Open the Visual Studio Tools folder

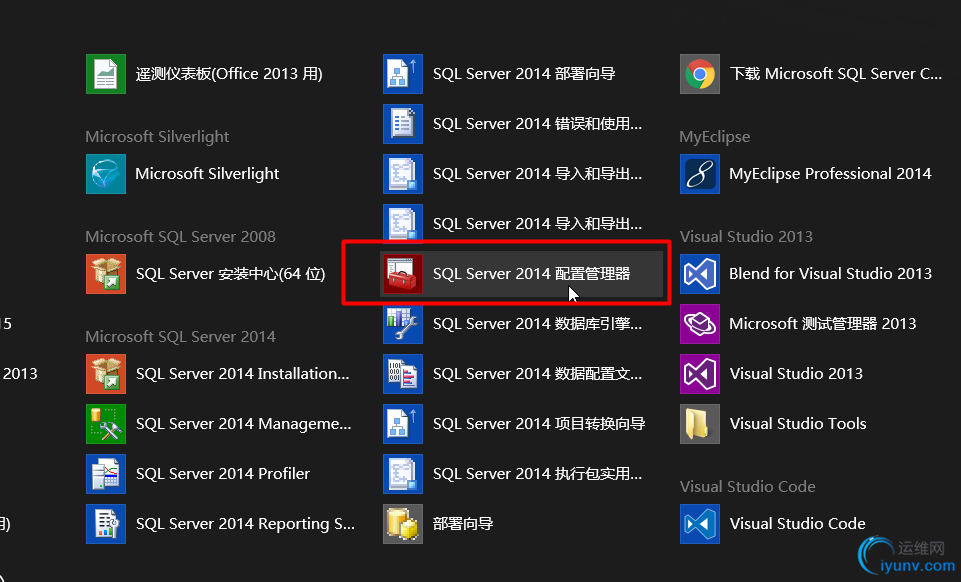pyautogui.click(x=774, y=424)
